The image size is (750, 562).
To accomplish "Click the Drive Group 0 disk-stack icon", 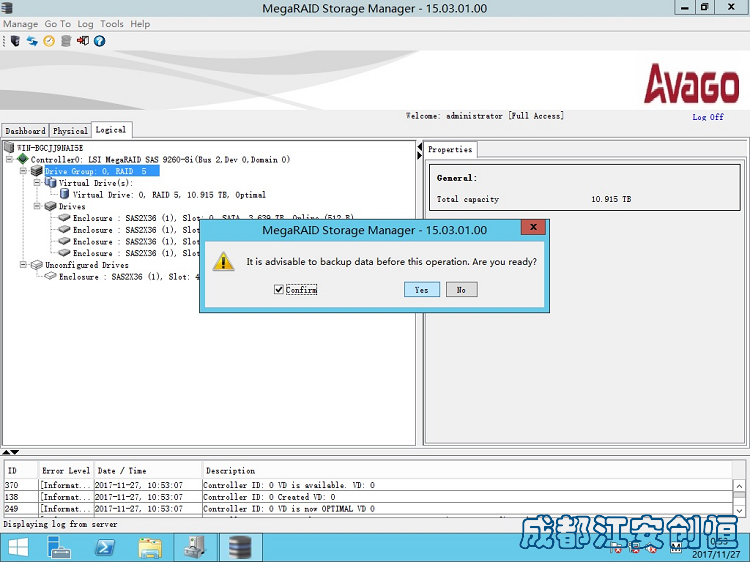I will tap(36, 171).
